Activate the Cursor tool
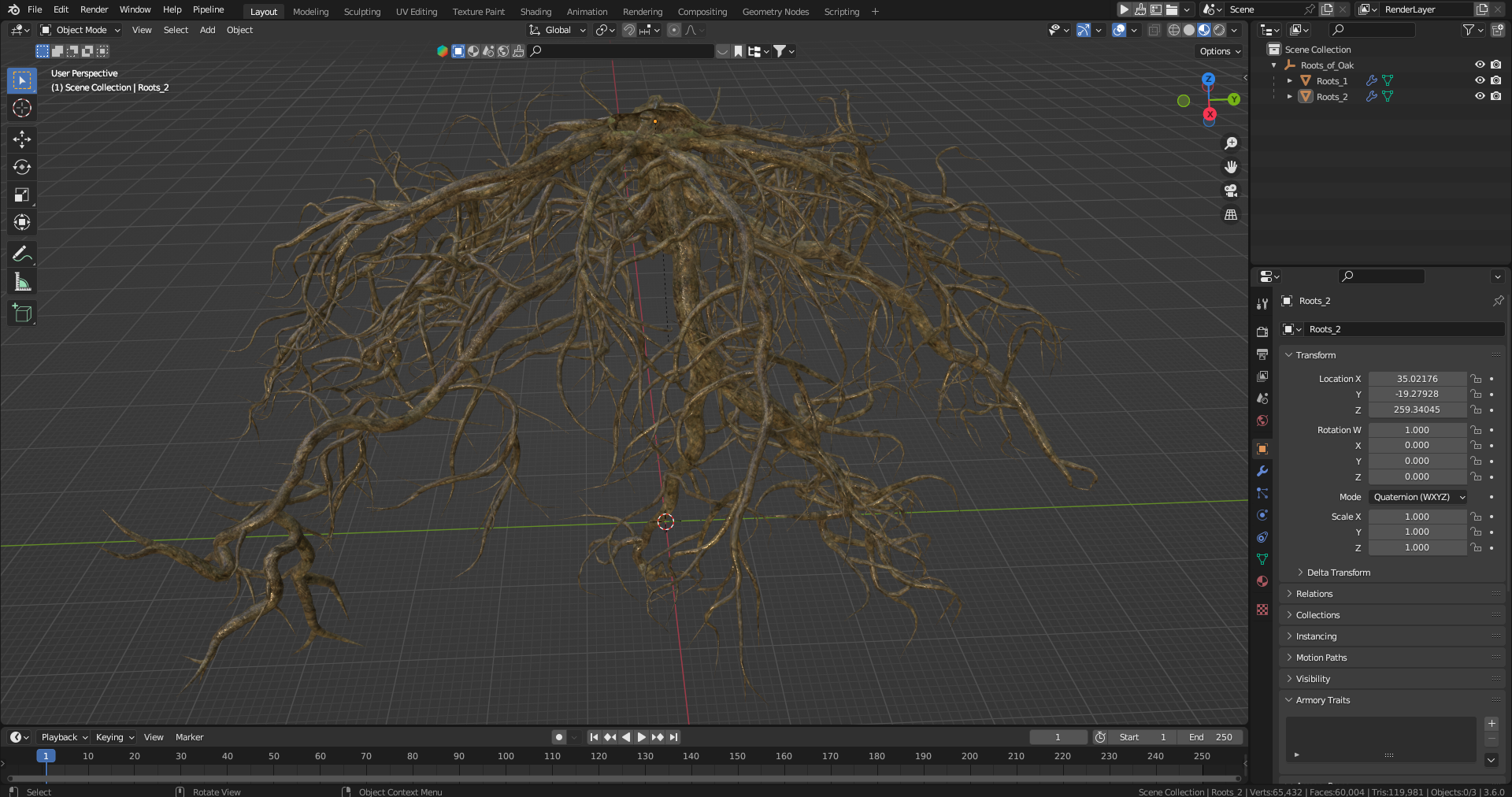Screen dimensions: 1512x797 [x=22, y=108]
